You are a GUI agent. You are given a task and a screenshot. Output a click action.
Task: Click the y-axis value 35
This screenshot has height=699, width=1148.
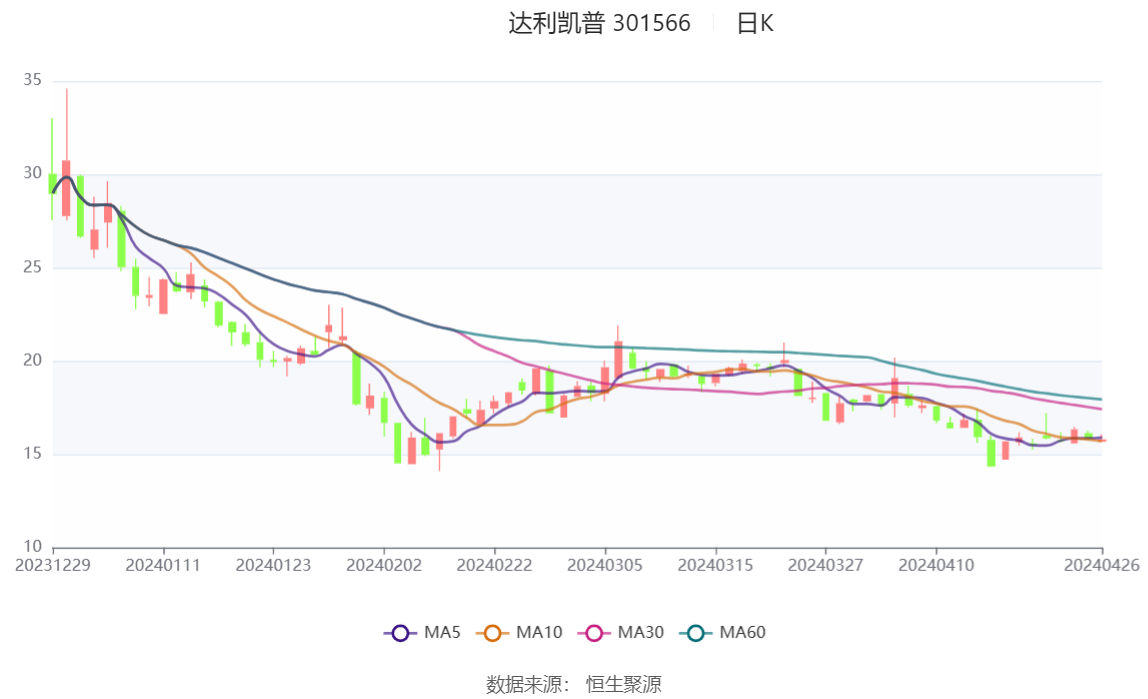[32, 80]
